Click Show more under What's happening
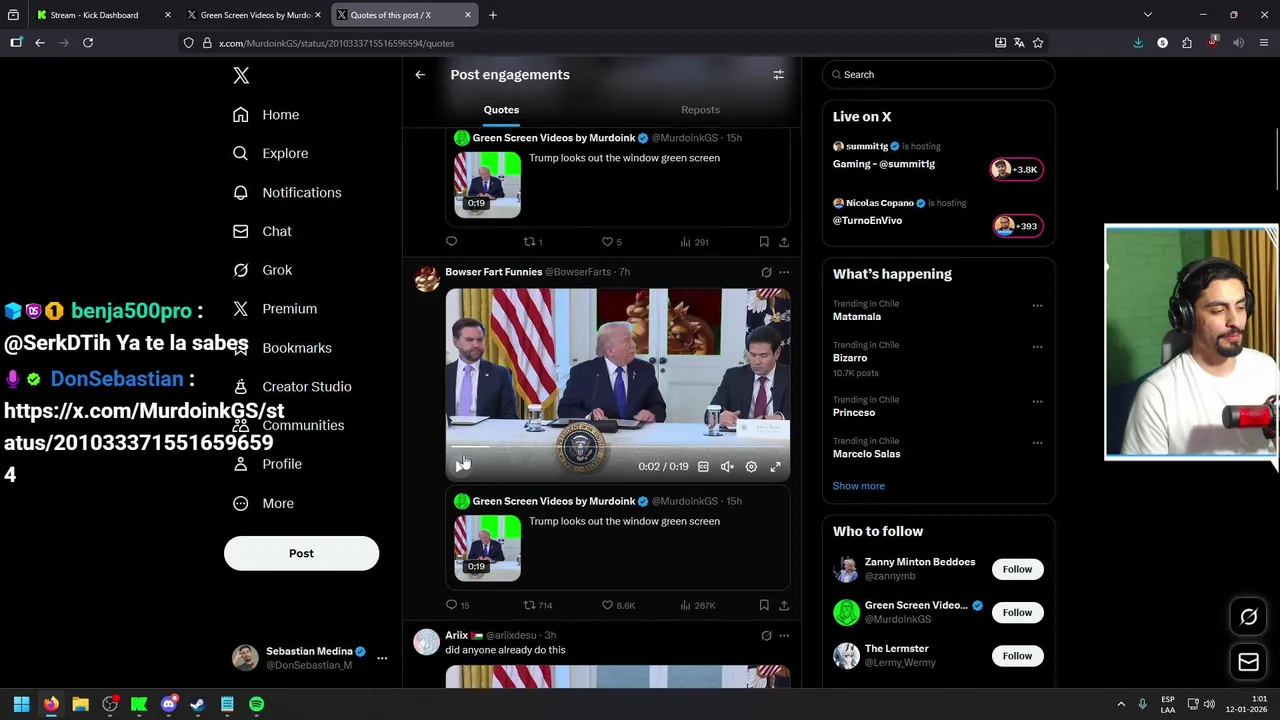The height and width of the screenshot is (720, 1280). click(x=858, y=486)
